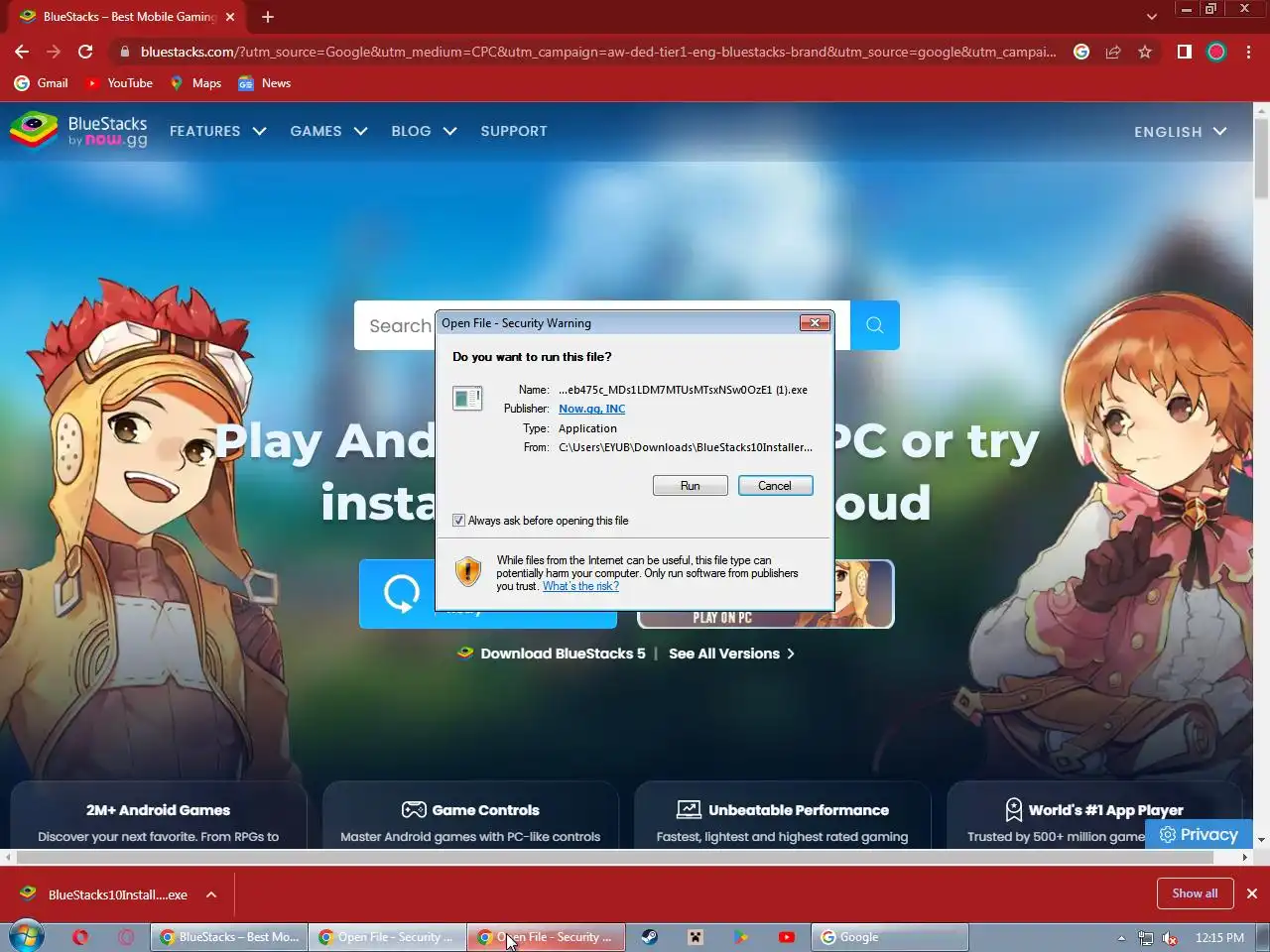
Task: Click the muted volume tray icon
Action: tap(1171, 938)
